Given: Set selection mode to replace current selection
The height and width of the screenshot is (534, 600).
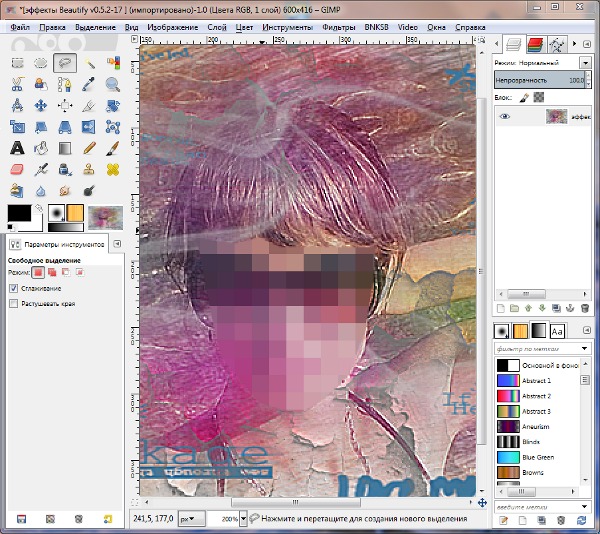Looking at the screenshot, I should click(38, 272).
